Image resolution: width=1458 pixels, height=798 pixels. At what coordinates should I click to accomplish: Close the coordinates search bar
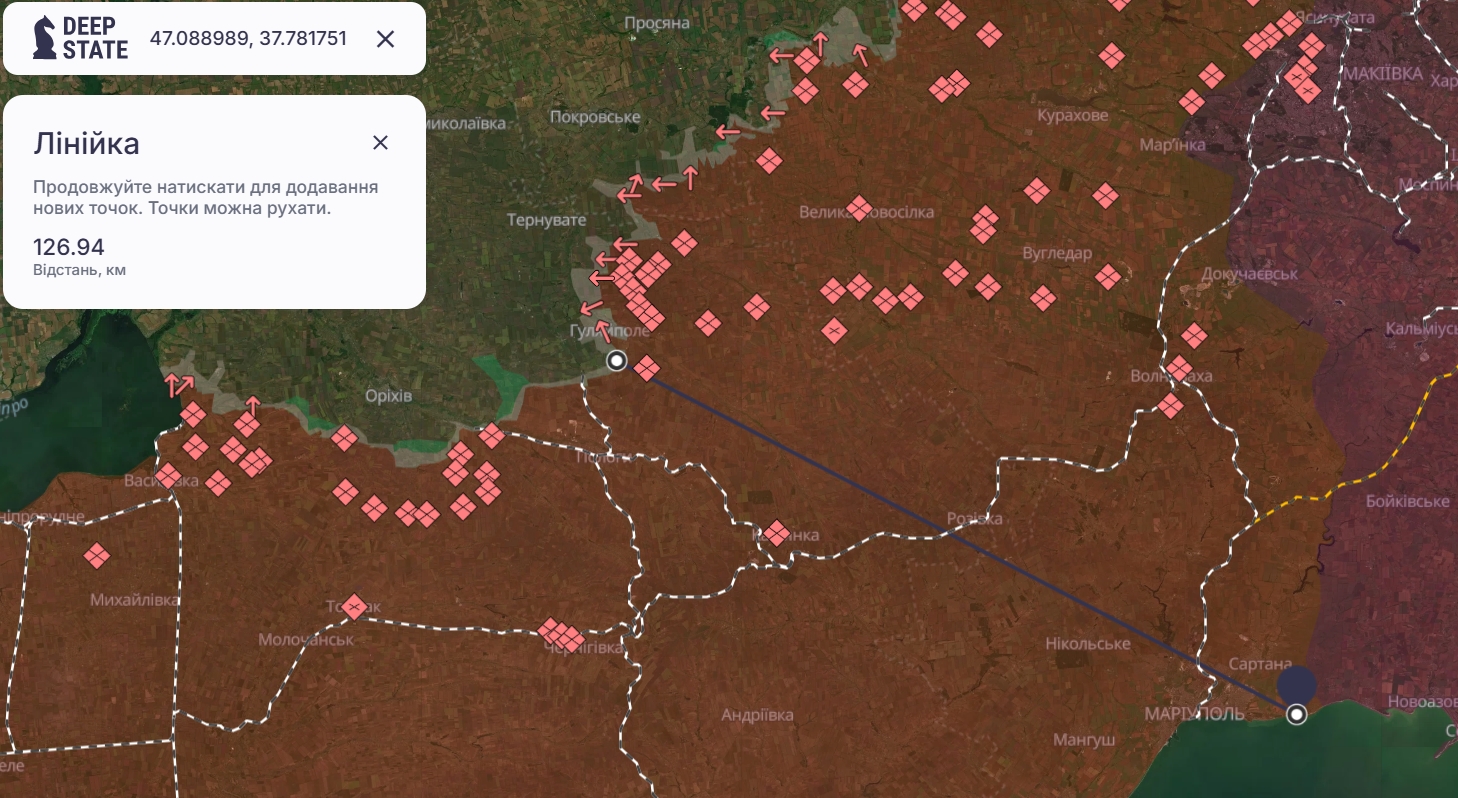coord(386,39)
